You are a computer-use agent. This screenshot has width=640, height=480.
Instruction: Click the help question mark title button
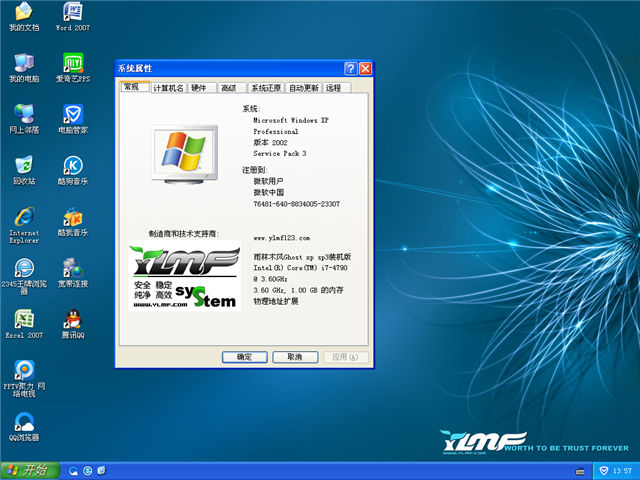(x=351, y=69)
